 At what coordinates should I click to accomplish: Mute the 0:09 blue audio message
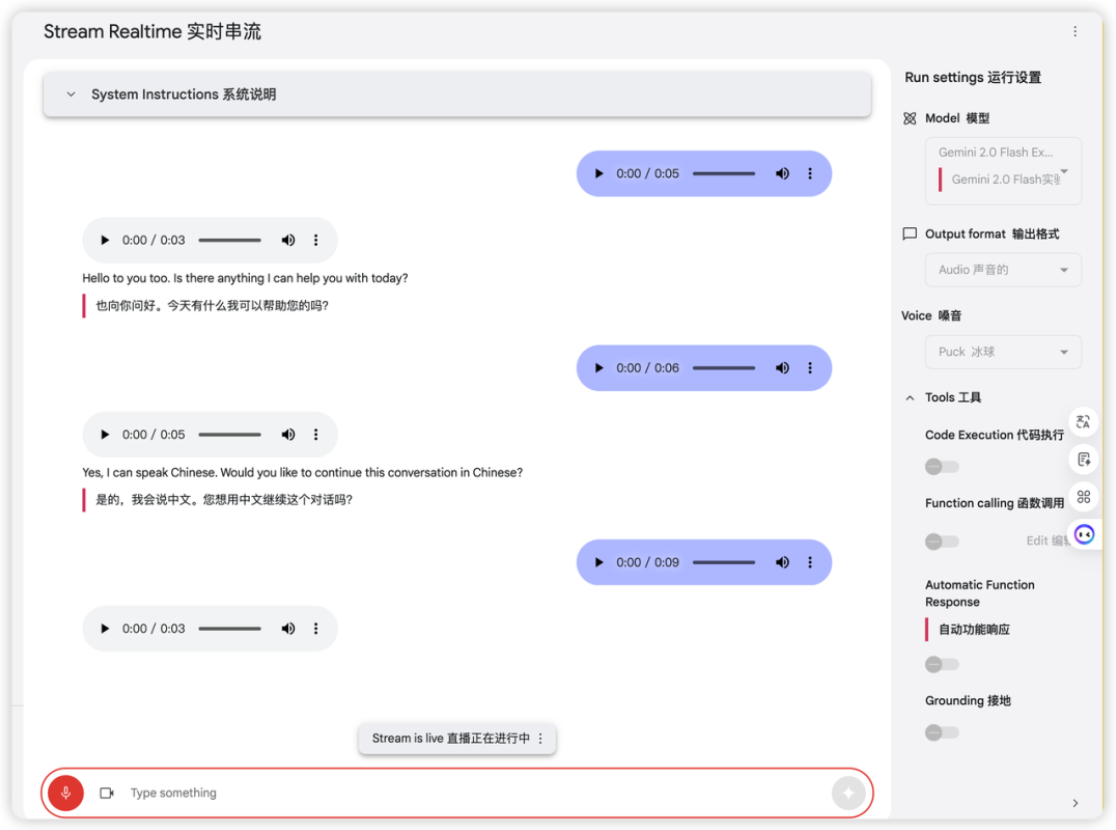pyautogui.click(x=782, y=562)
